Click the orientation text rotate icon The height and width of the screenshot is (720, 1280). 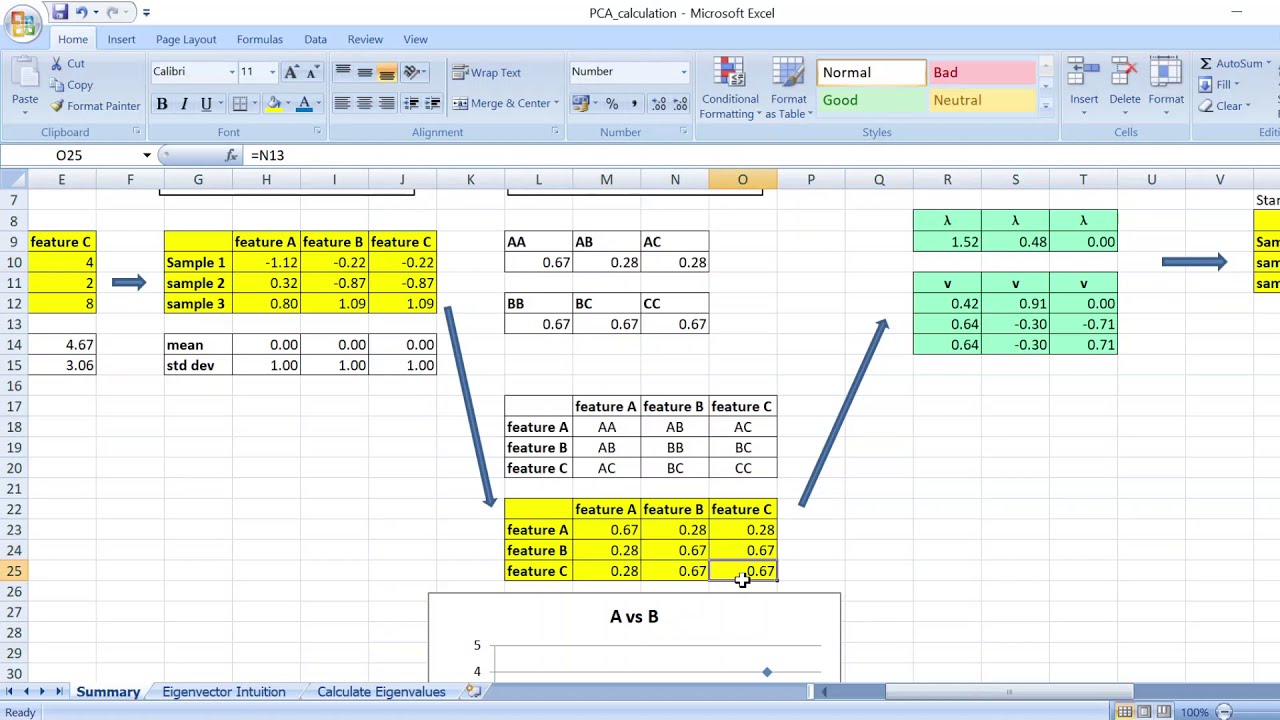tap(411, 72)
